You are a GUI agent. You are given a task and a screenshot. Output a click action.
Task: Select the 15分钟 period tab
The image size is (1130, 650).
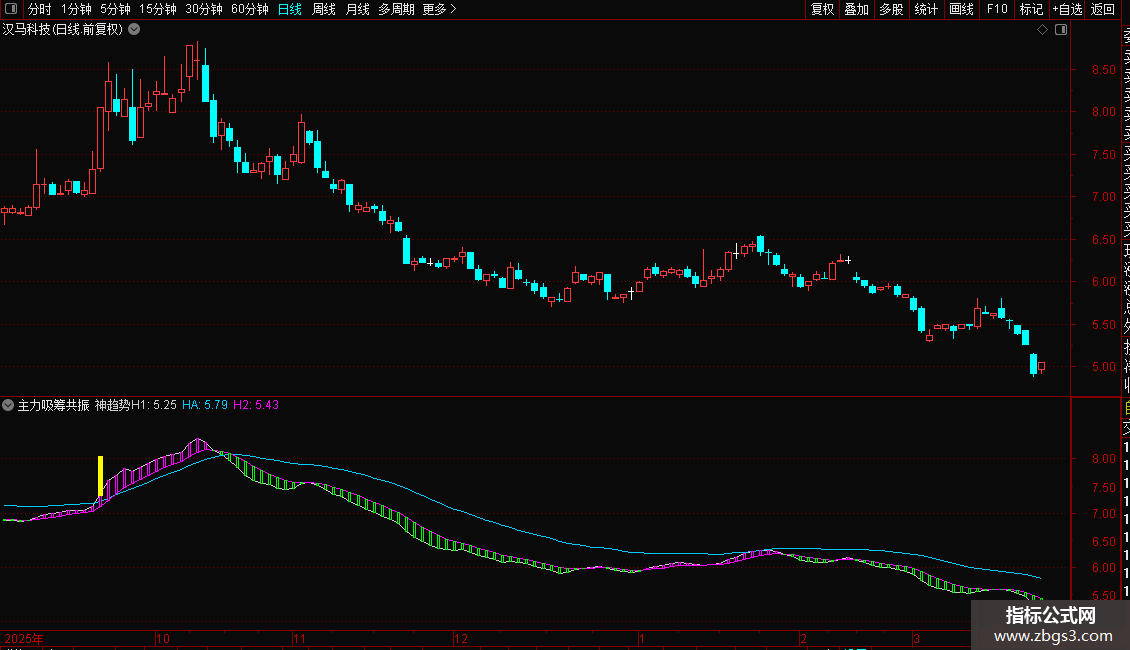click(x=158, y=9)
